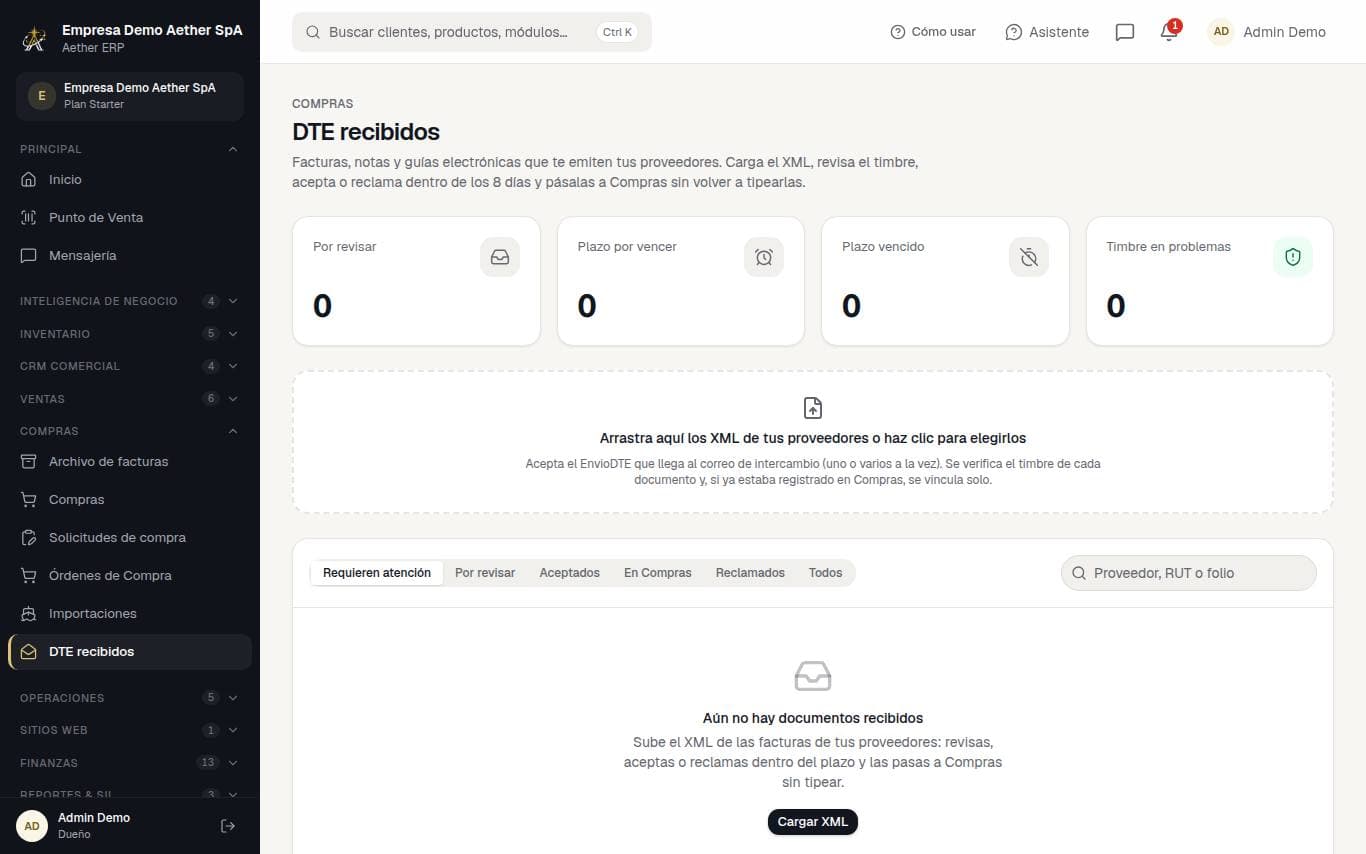
Task: Switch to the Aceptados tab
Action: pyautogui.click(x=570, y=573)
